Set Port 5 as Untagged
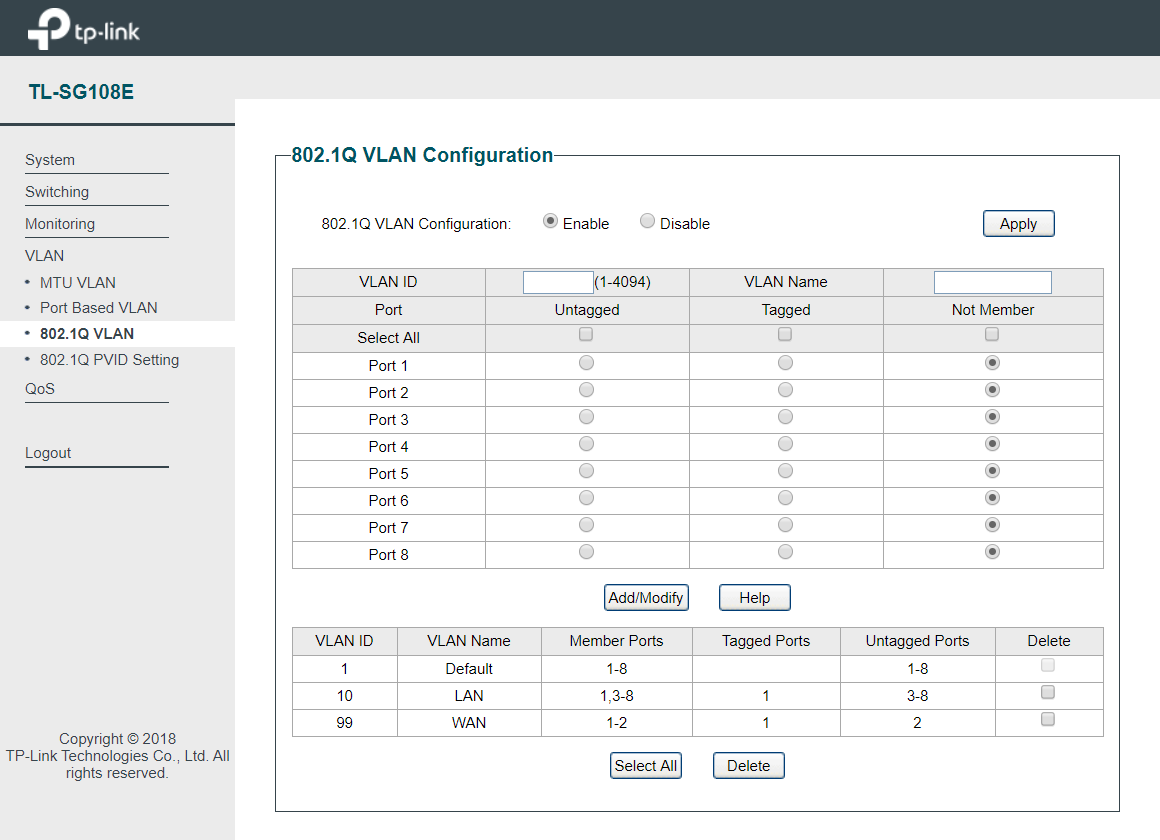Screen dimensions: 1160x840 [x=586, y=471]
